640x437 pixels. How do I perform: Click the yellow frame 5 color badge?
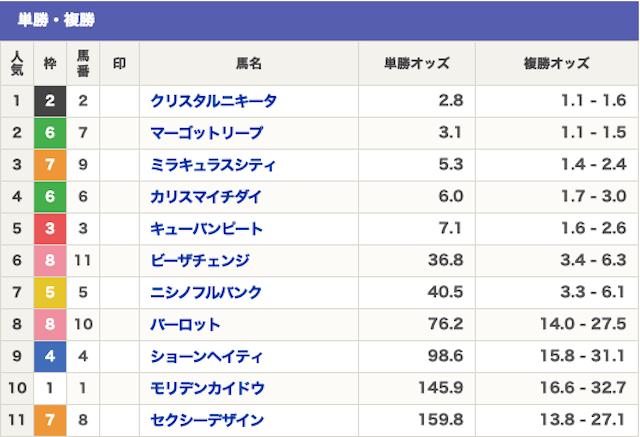50,292
